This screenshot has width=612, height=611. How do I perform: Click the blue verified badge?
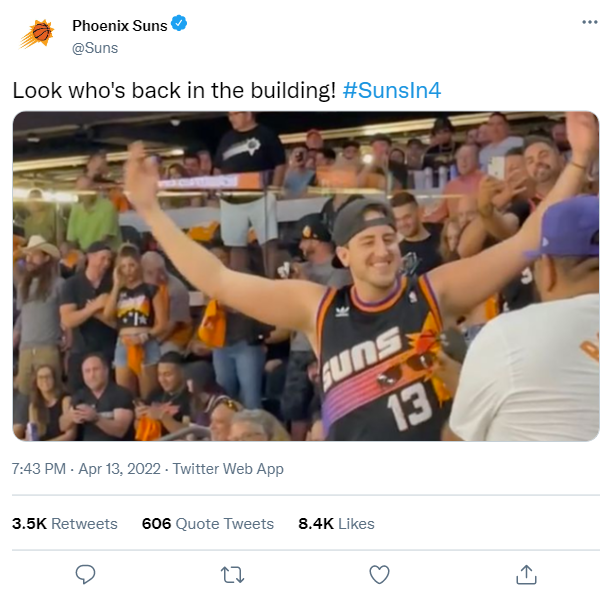tap(179, 24)
